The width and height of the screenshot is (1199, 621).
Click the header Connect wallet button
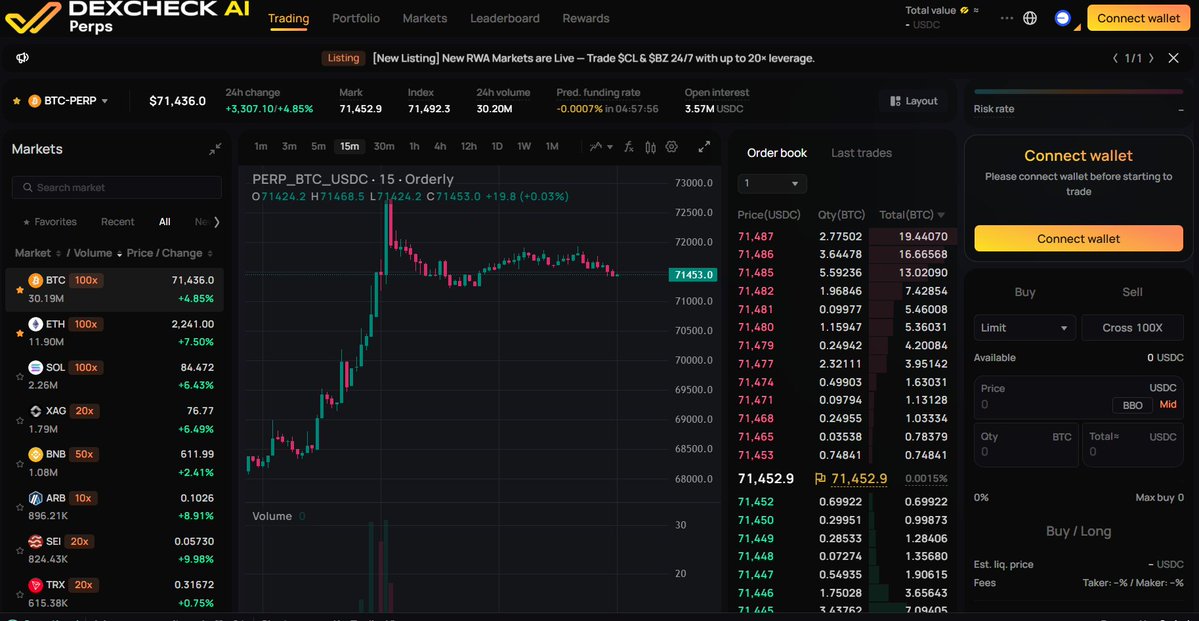[x=1138, y=18]
